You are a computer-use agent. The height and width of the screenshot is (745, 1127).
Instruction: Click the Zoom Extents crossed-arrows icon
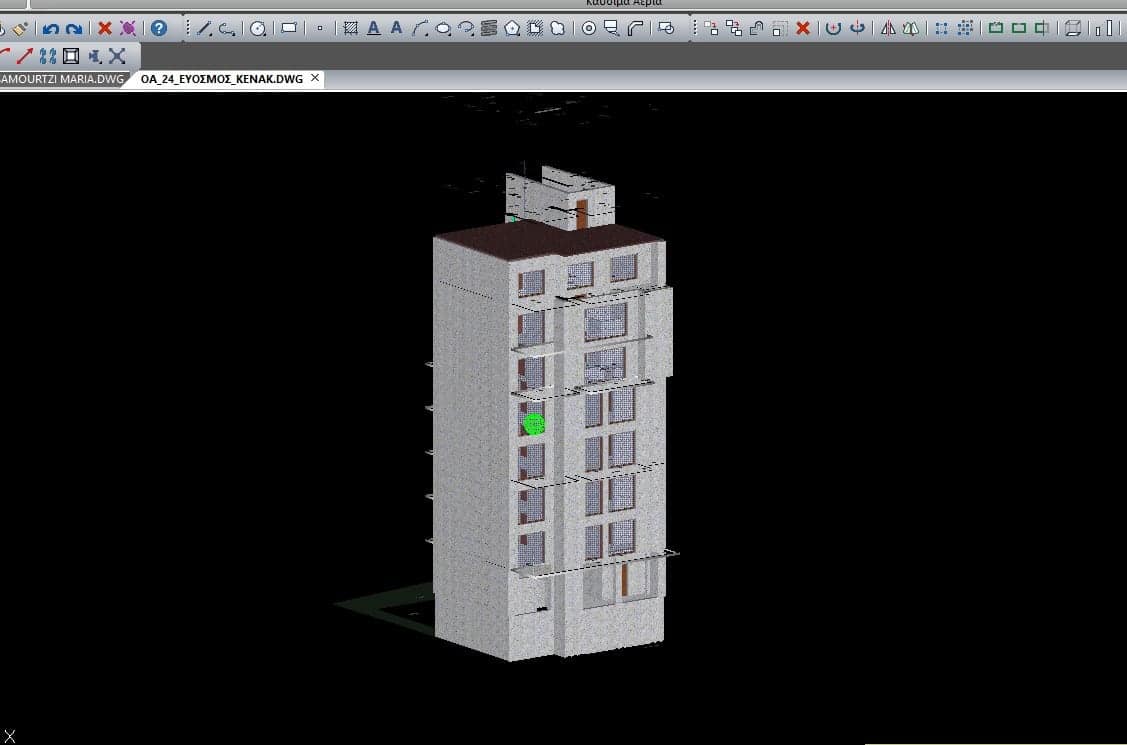[x=117, y=56]
